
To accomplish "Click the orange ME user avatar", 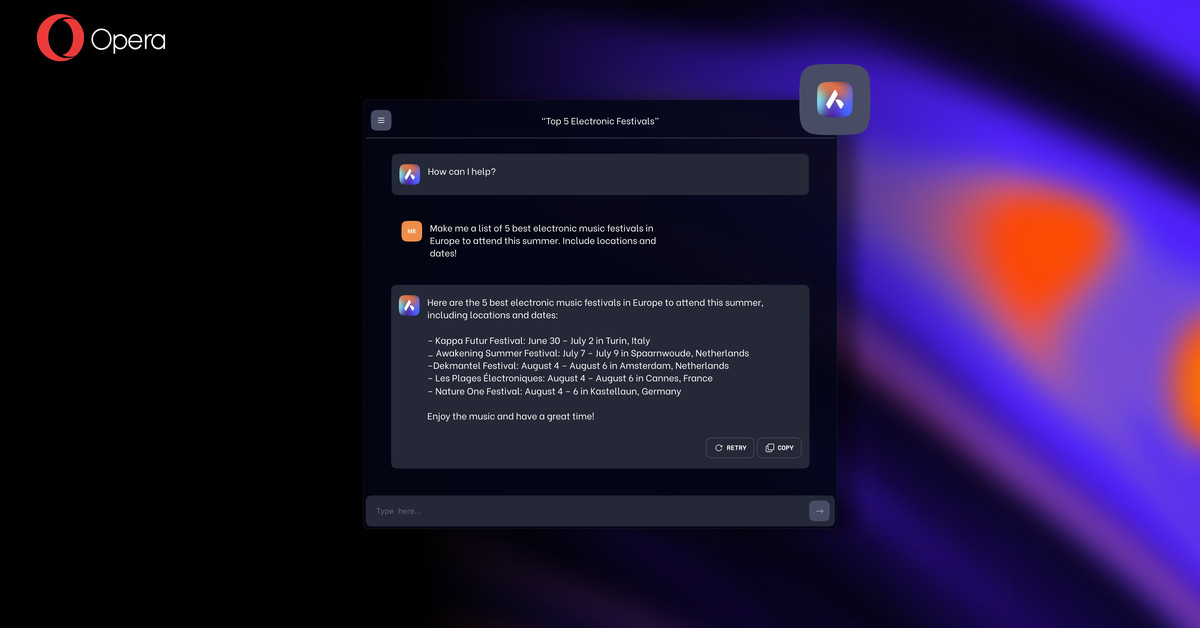I will (411, 231).
